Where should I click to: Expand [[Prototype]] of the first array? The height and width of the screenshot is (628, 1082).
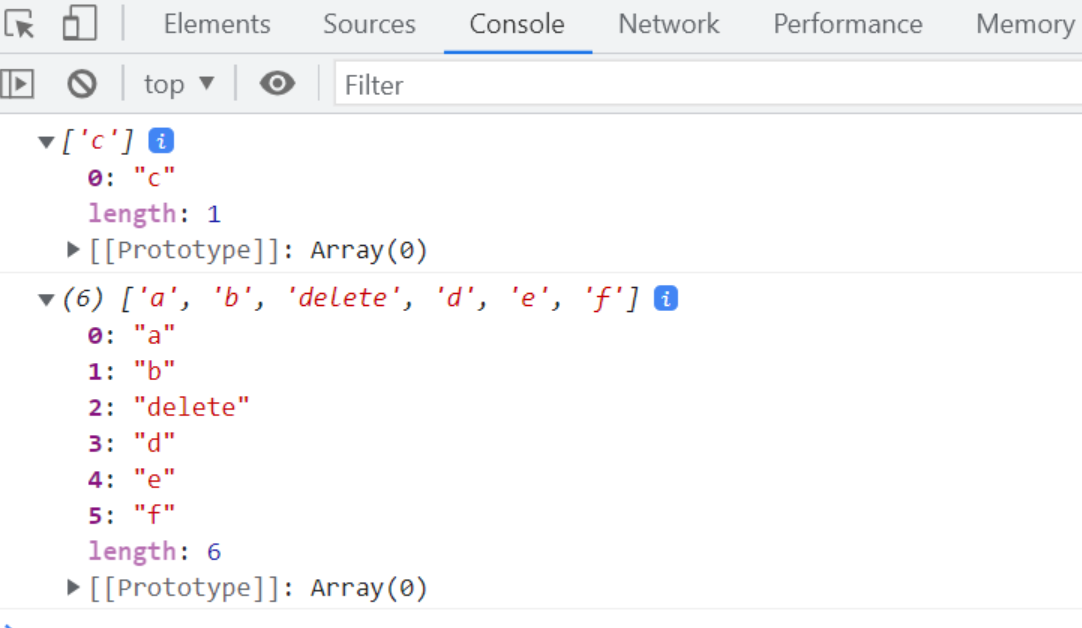71,250
